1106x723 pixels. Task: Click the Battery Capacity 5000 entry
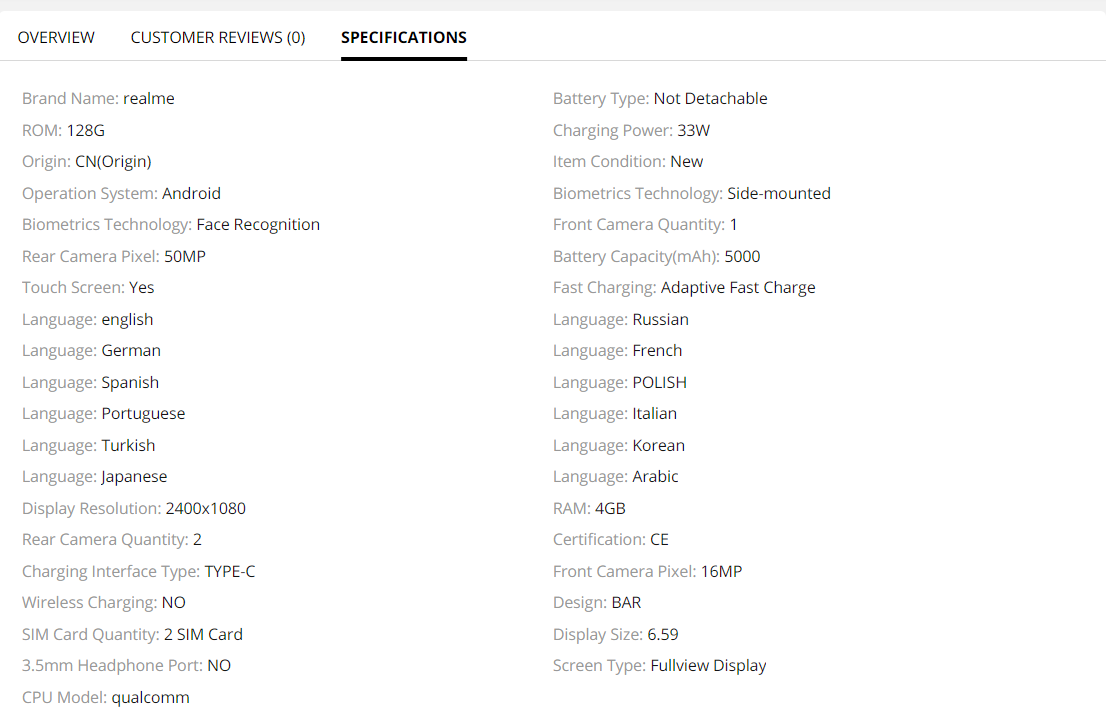click(x=656, y=256)
